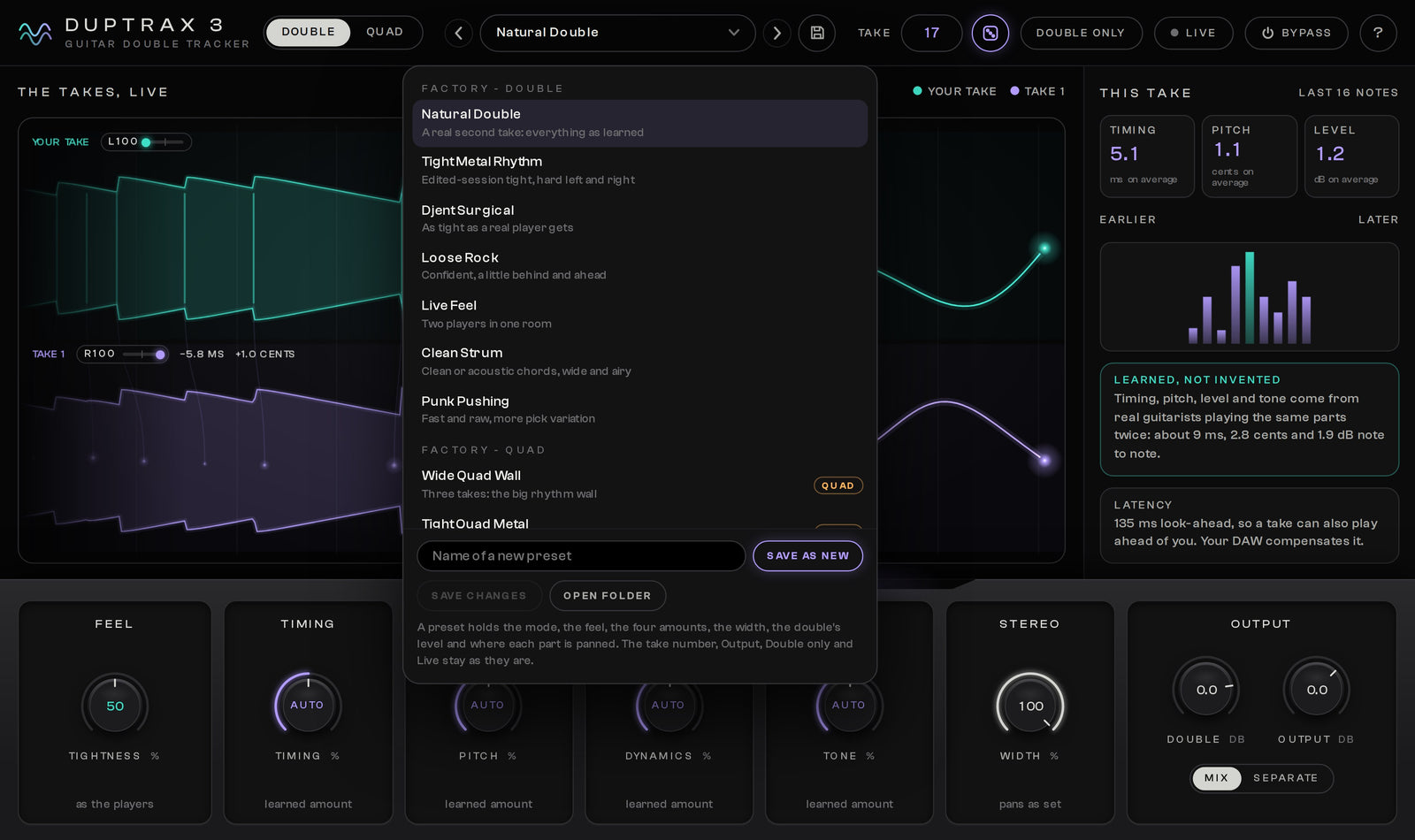Choose the Djent Surgical preset
Screen dimensions: 1415x840
pos(639,218)
